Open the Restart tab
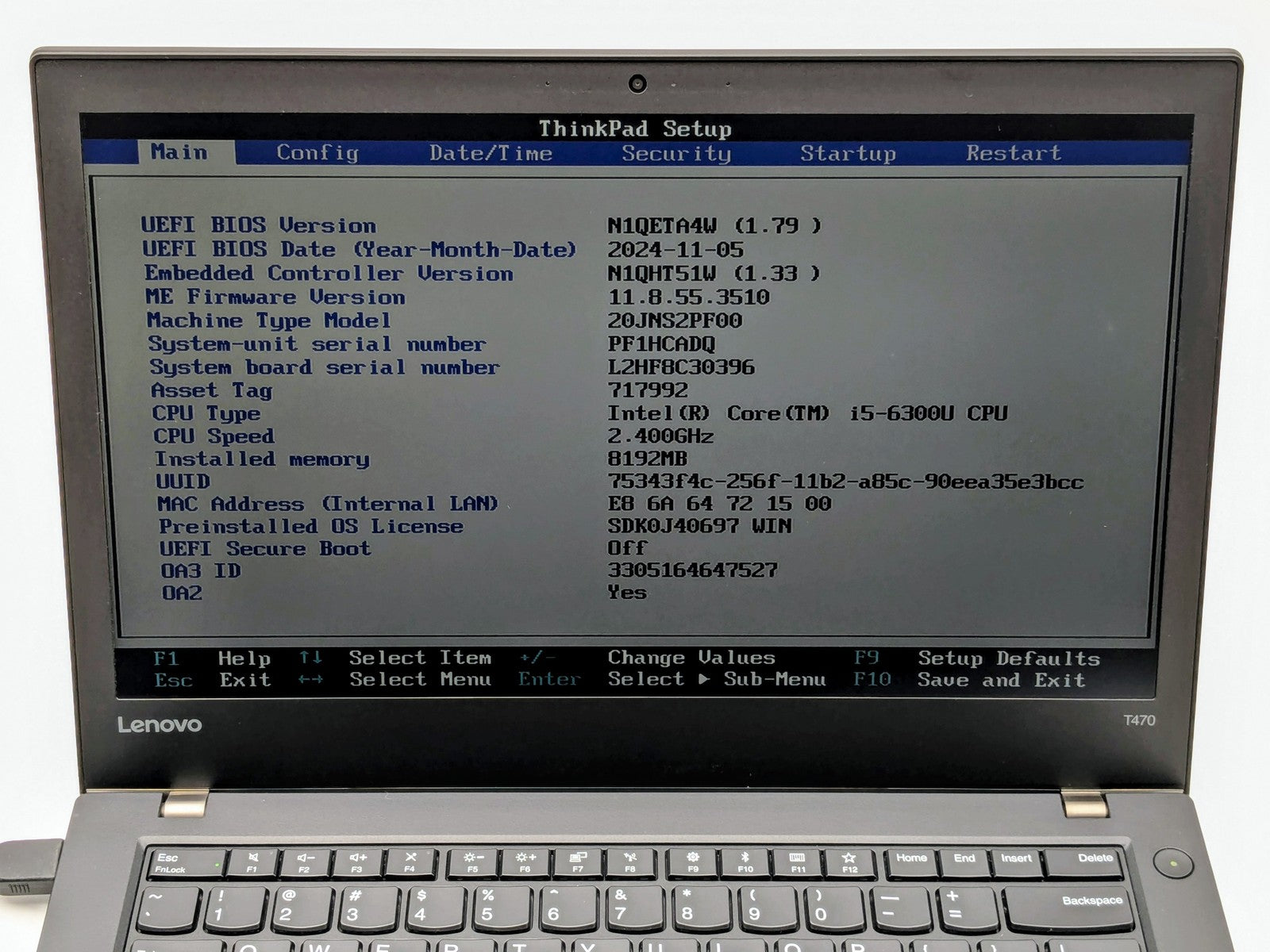1270x952 pixels. coord(1013,152)
